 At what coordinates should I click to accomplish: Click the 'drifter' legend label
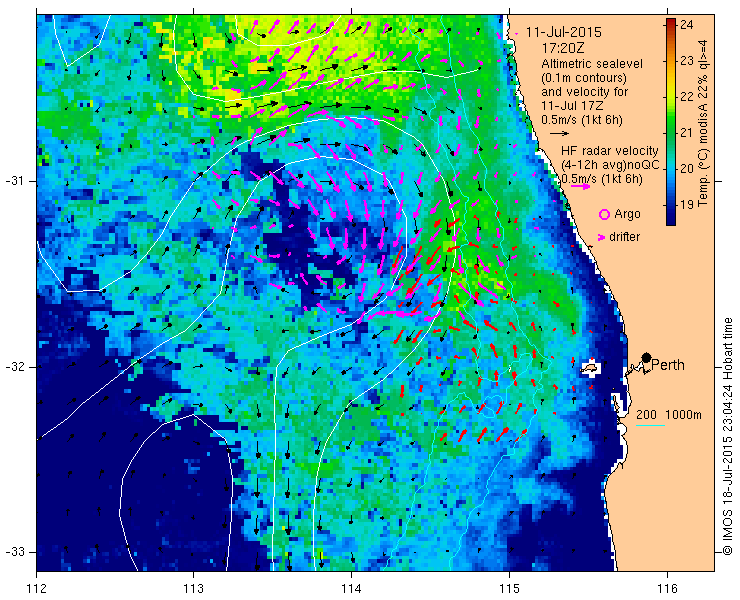(624, 237)
